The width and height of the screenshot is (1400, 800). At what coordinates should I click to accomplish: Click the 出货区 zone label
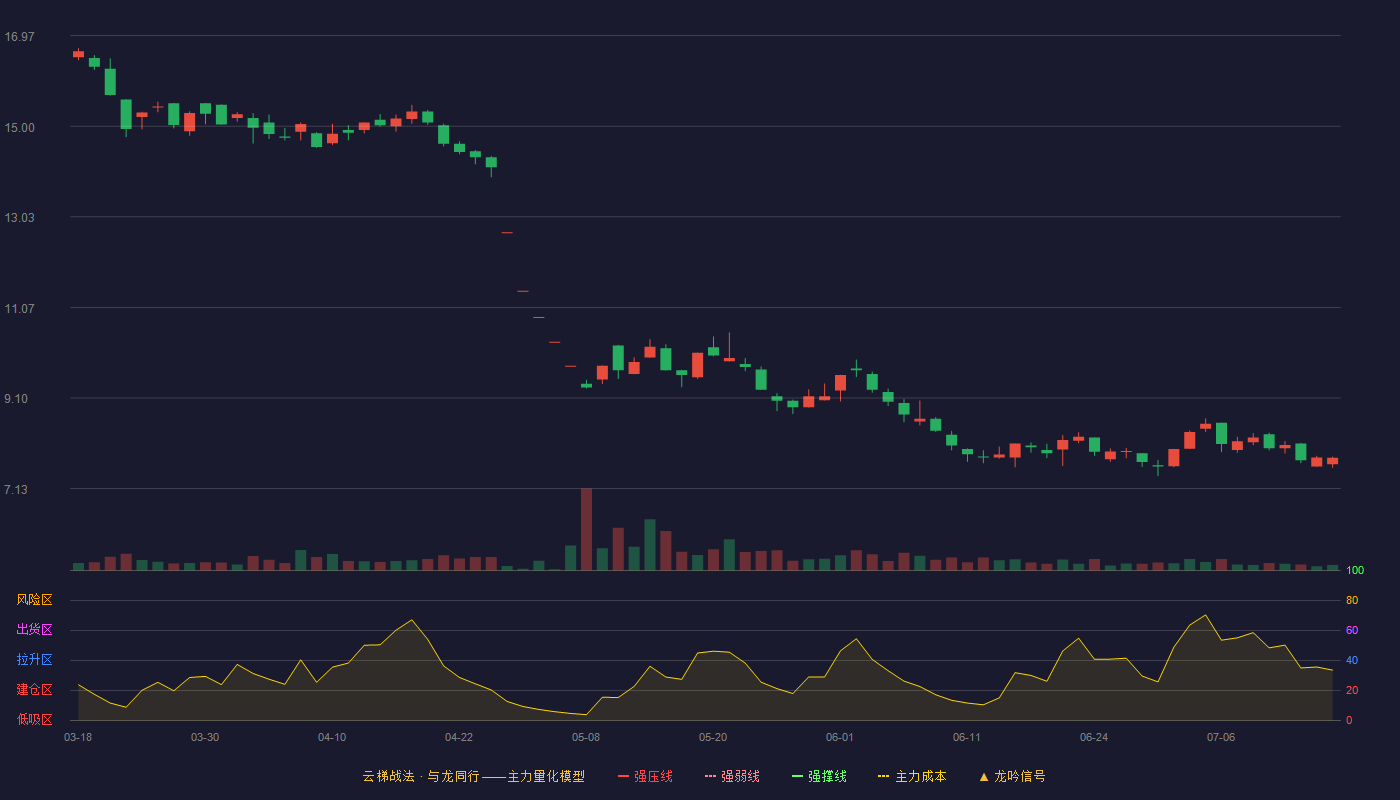34,630
